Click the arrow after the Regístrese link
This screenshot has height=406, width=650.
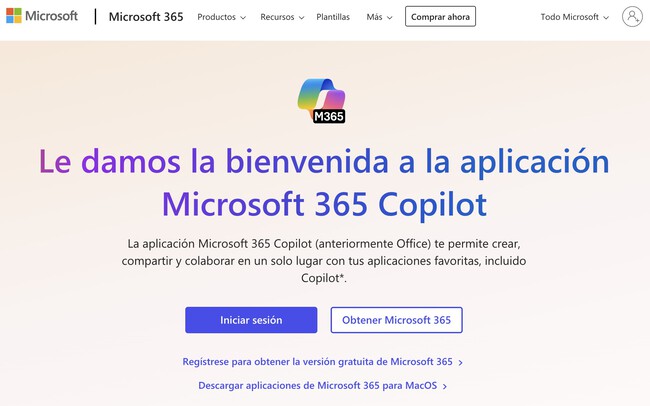460,362
